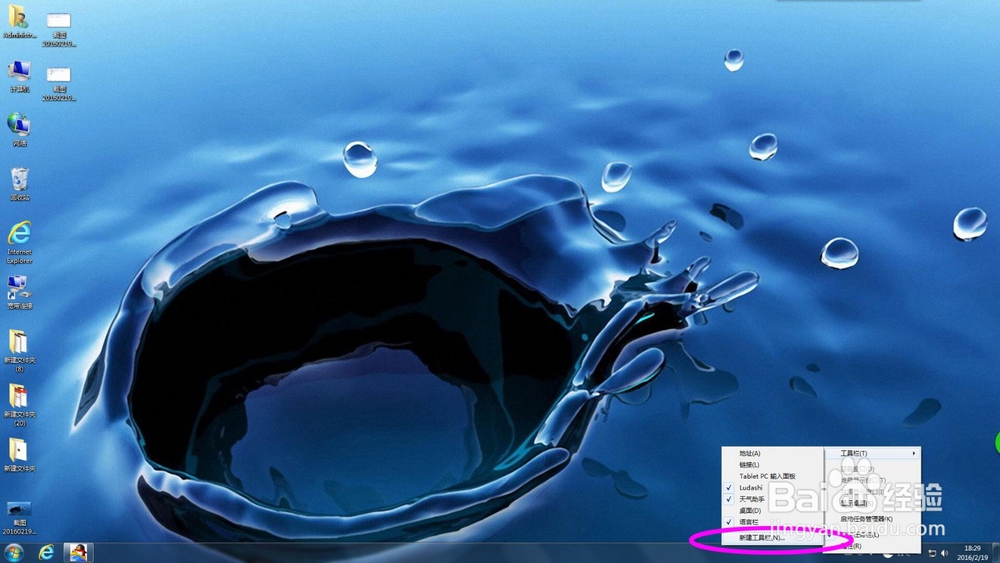The image size is (1000, 563).
Task: Choose 链接(L) in the toolbars submenu
Action: 772,465
